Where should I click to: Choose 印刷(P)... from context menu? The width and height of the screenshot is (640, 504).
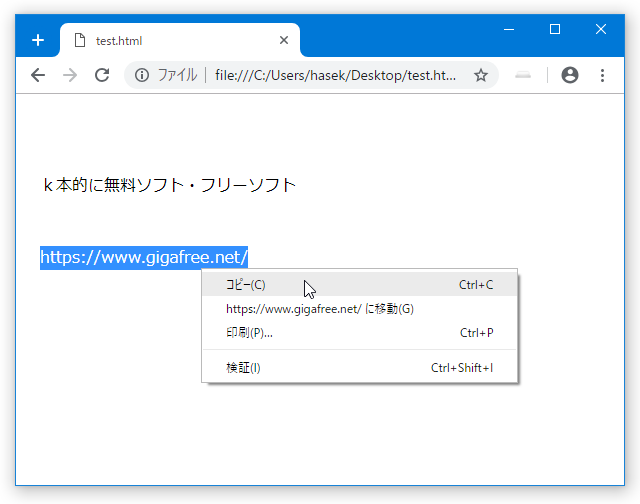(x=360, y=333)
